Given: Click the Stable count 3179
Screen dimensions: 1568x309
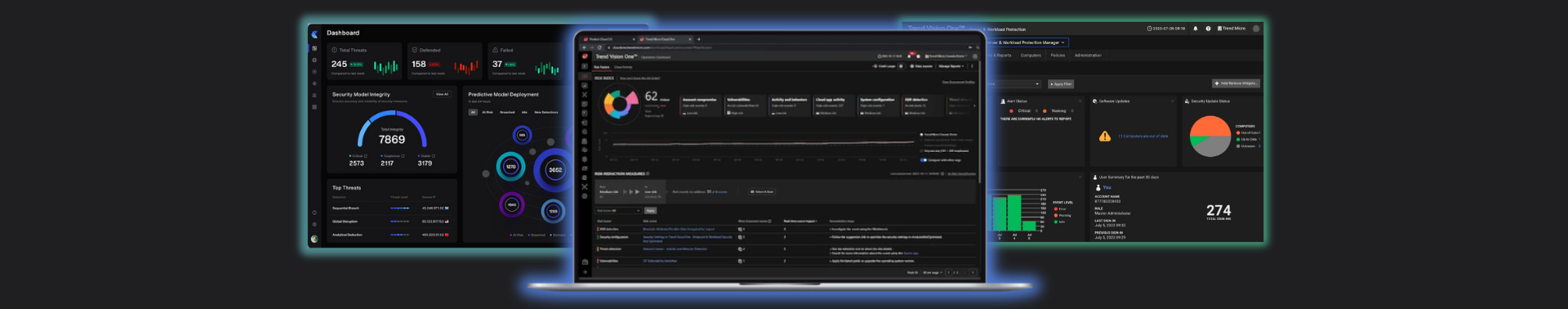Looking at the screenshot, I should click(x=425, y=163).
